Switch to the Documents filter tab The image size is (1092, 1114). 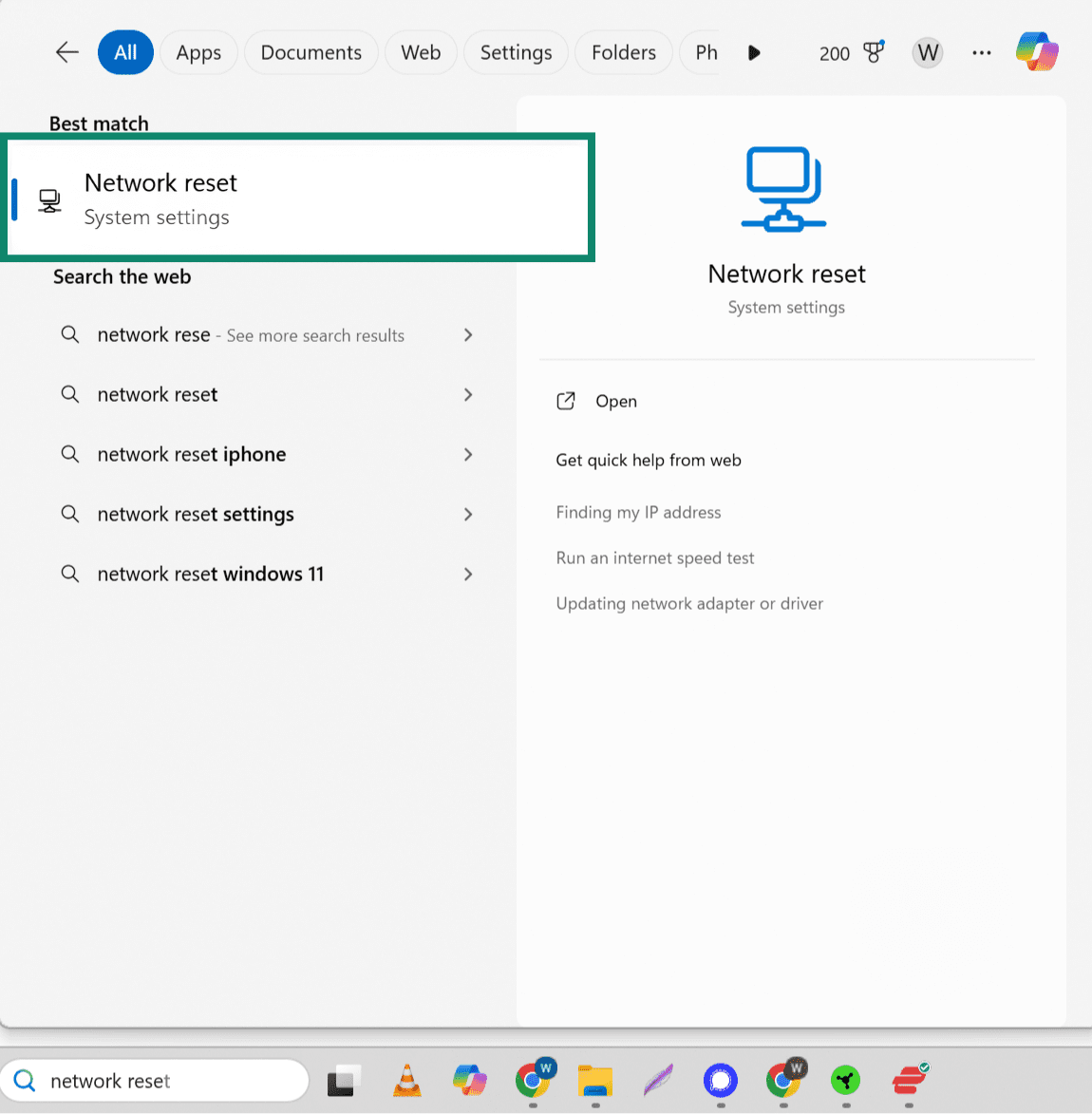(x=311, y=52)
